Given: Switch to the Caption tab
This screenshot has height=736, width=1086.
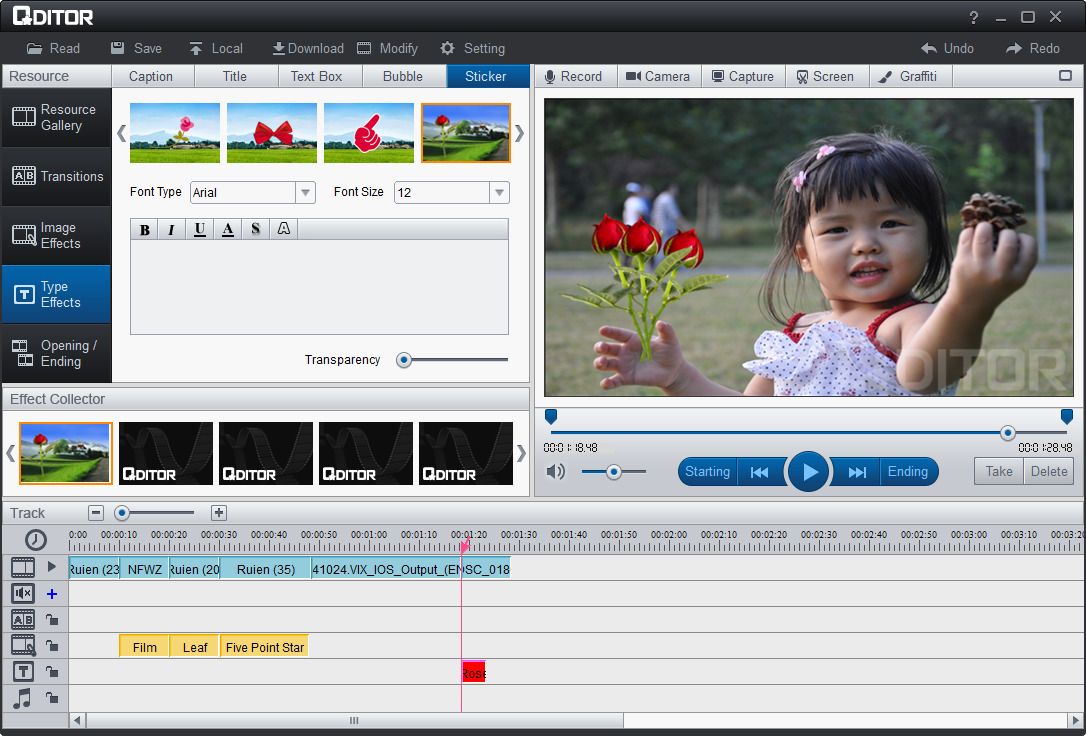Looking at the screenshot, I should pyautogui.click(x=152, y=75).
